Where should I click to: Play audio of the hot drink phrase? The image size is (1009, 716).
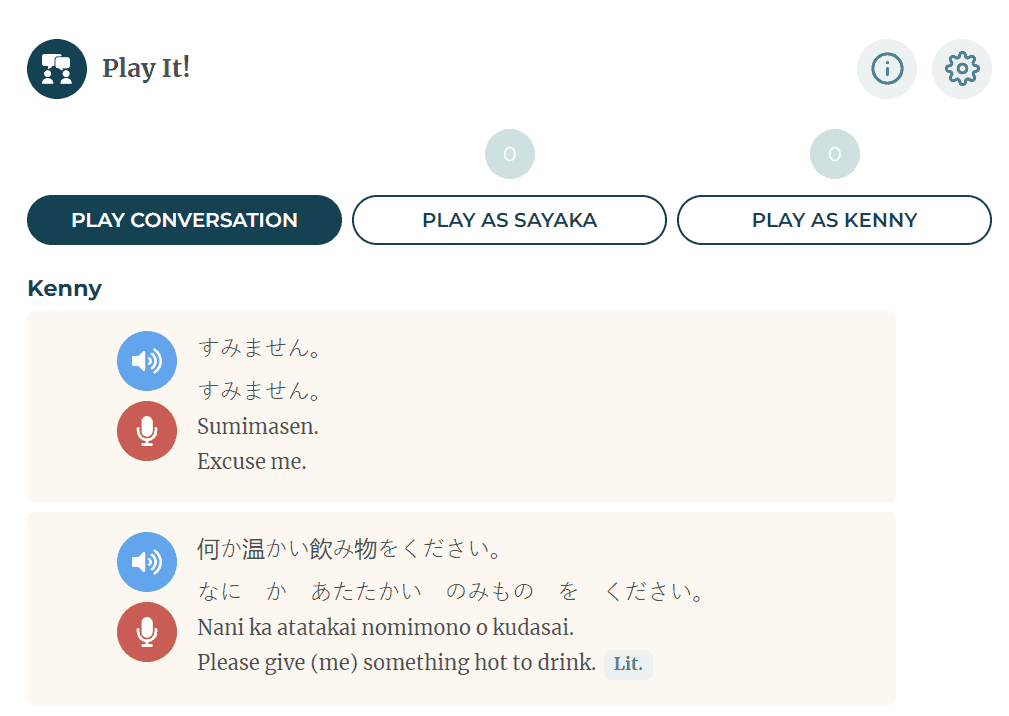coord(146,562)
